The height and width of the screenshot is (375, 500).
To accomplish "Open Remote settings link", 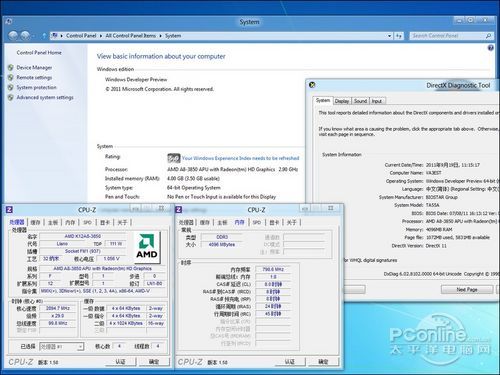I will (34, 78).
